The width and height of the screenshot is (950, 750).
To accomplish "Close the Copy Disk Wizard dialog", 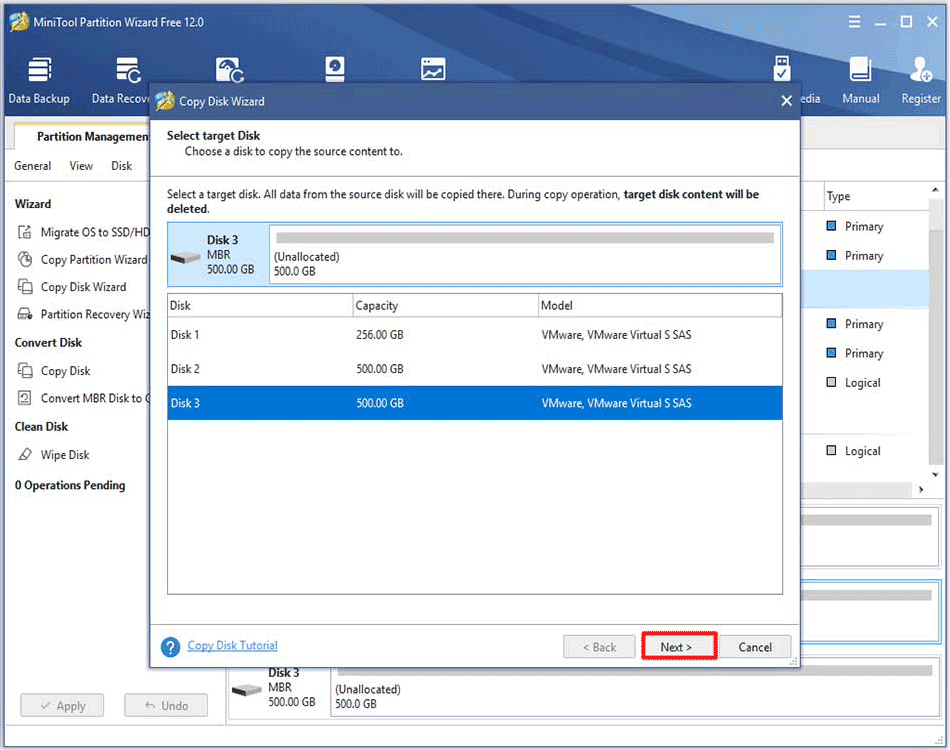I will click(786, 101).
